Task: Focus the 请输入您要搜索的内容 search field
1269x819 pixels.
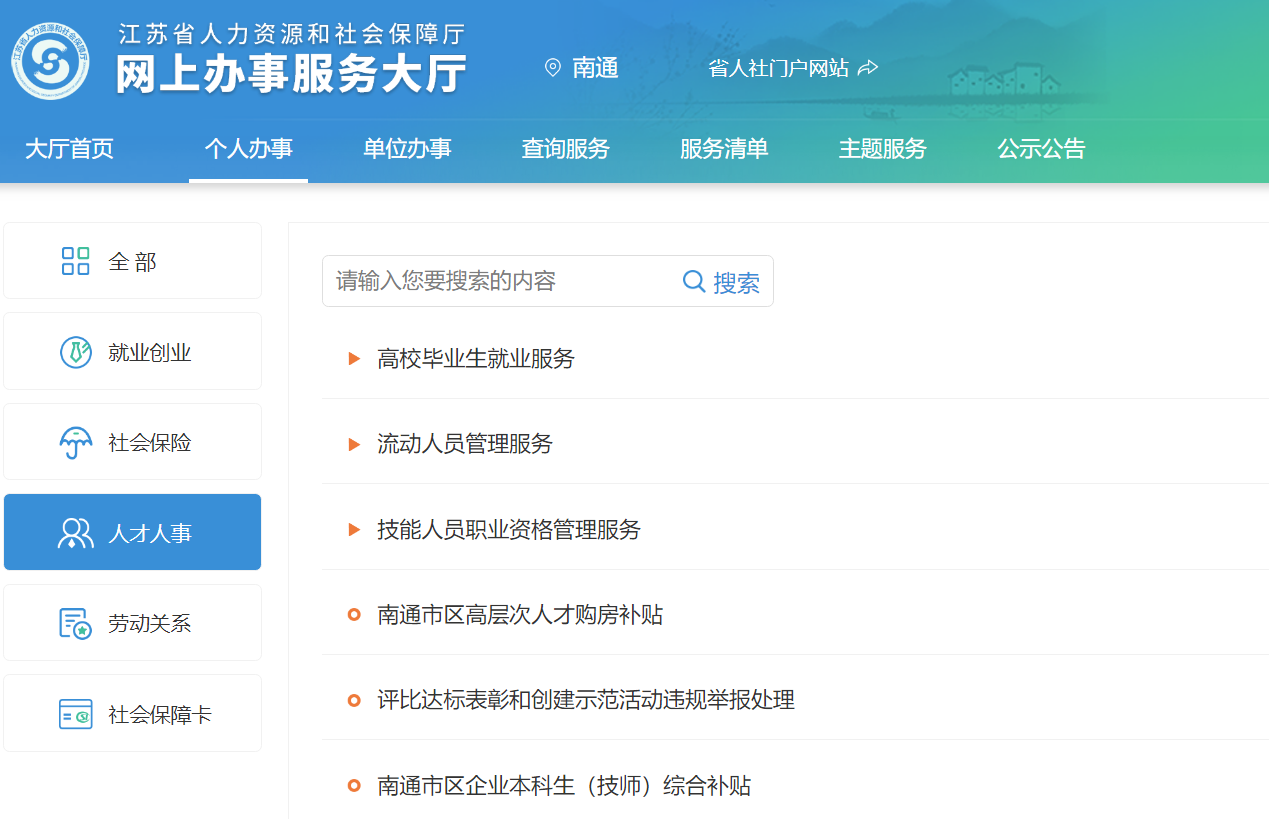Action: click(500, 281)
